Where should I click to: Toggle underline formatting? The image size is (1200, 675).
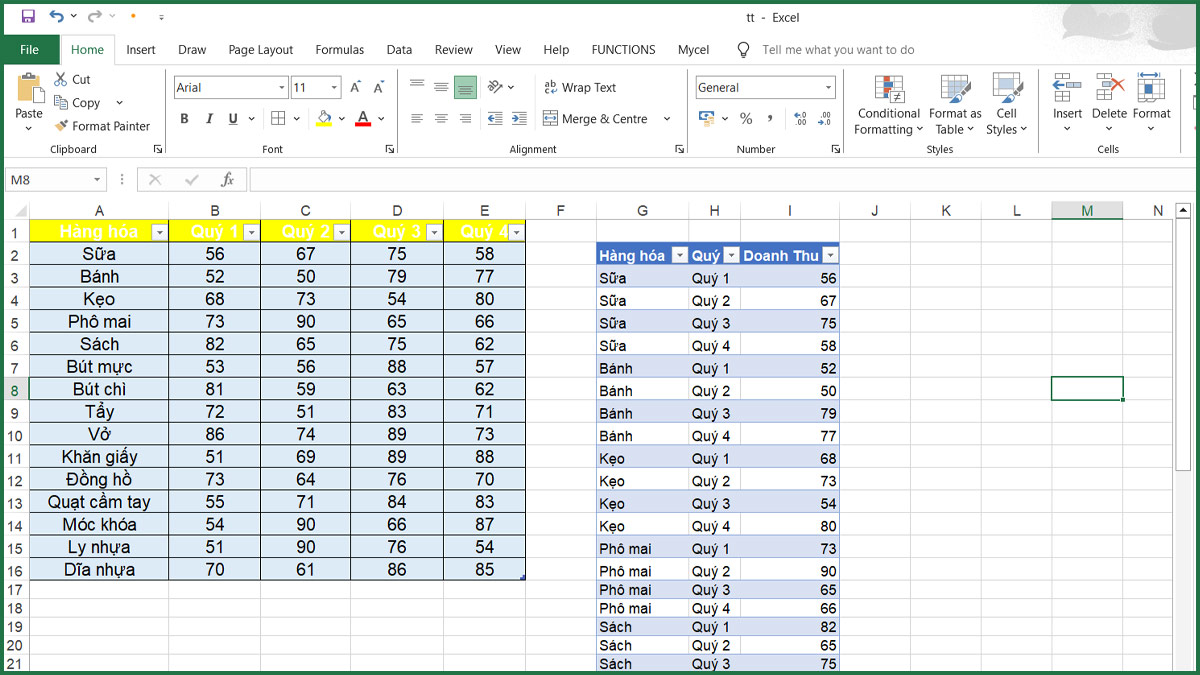(232, 118)
